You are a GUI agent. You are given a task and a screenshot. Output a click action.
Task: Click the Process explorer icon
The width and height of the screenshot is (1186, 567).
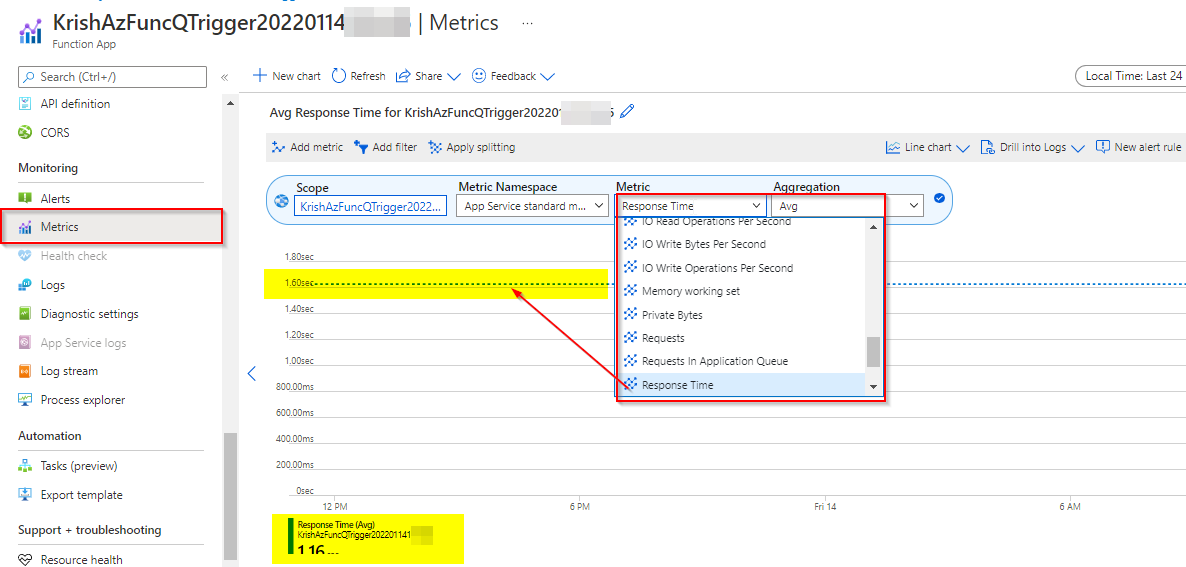[25, 400]
